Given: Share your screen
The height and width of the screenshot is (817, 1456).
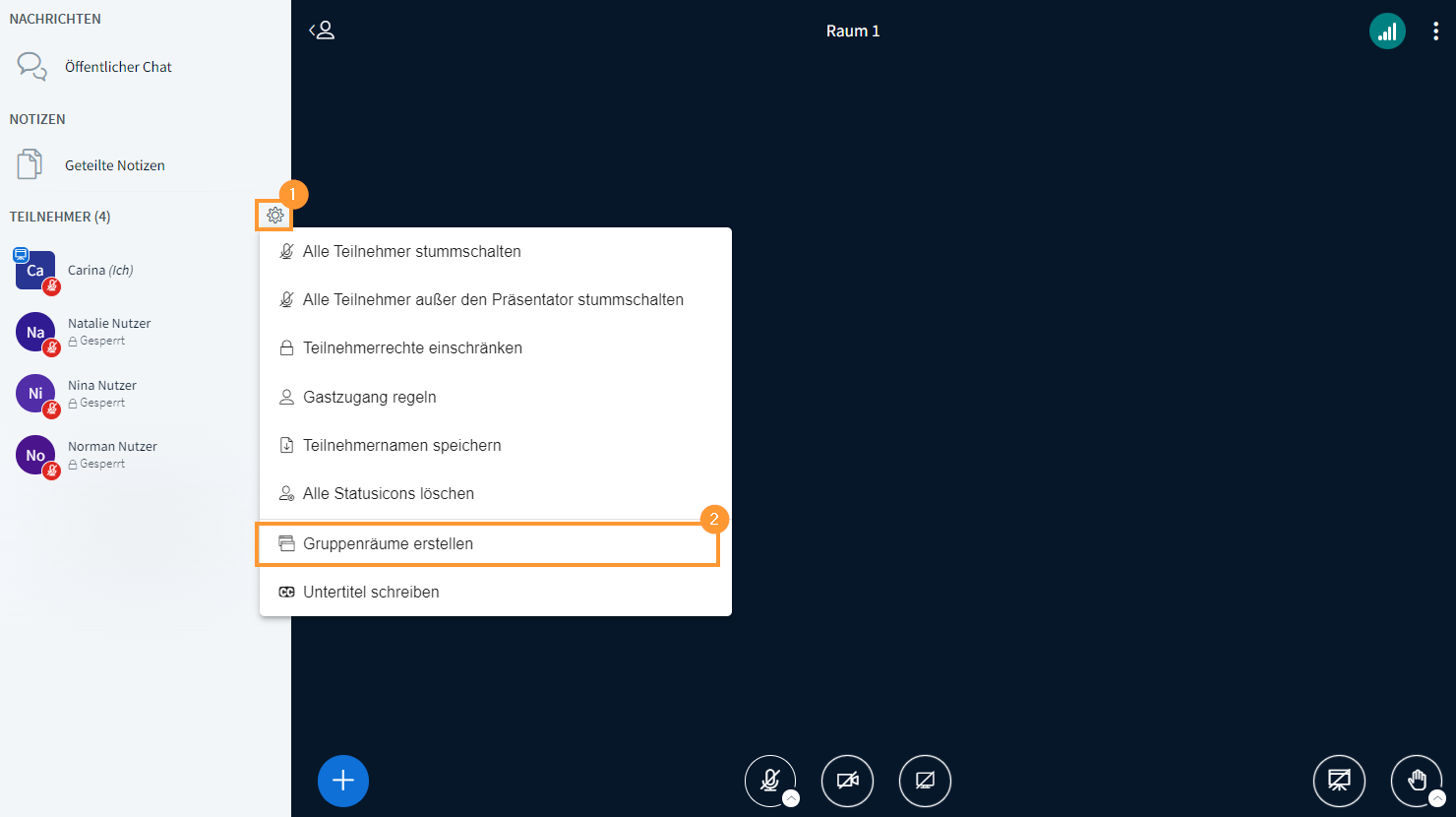Looking at the screenshot, I should [x=925, y=781].
